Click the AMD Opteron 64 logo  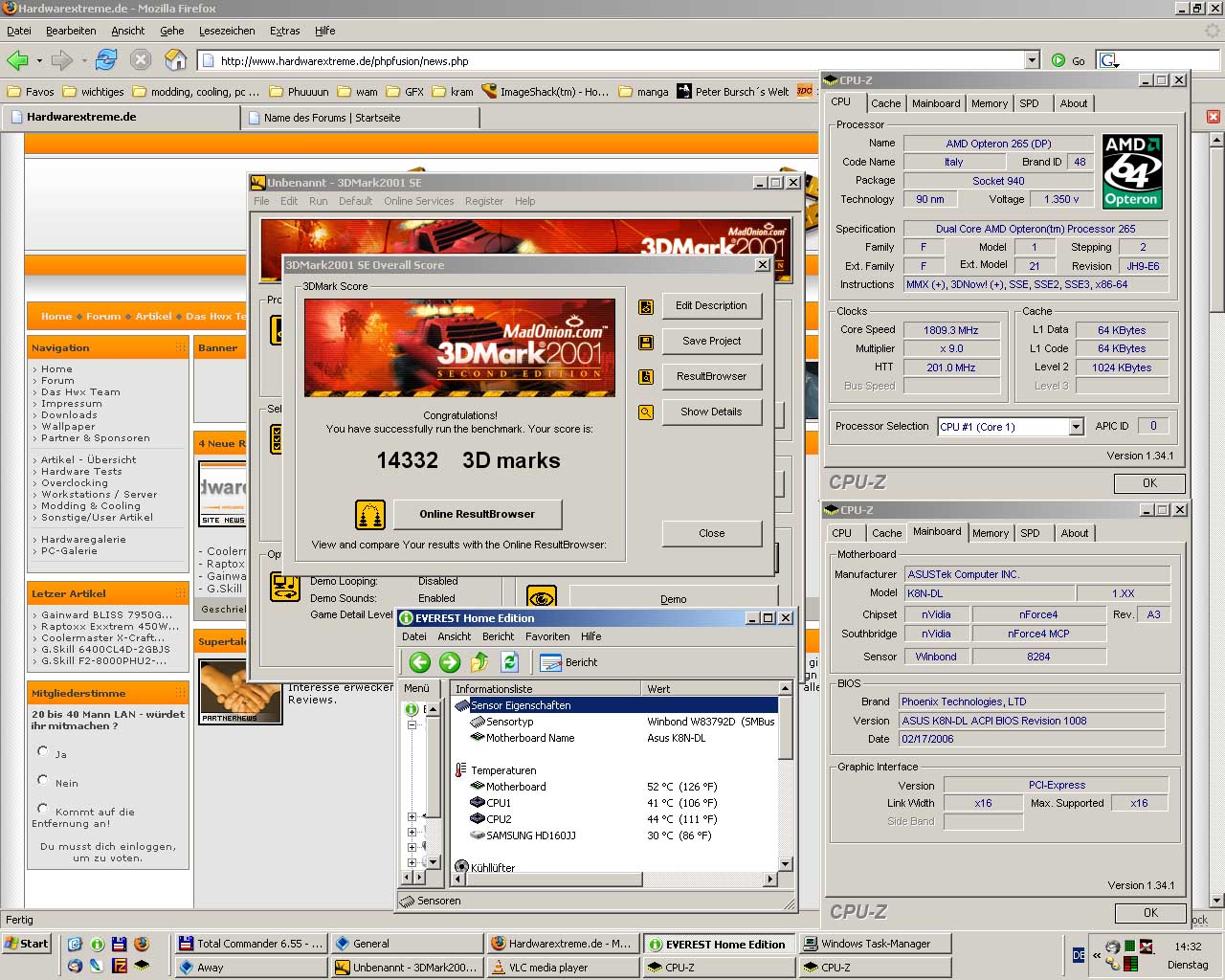click(1132, 171)
